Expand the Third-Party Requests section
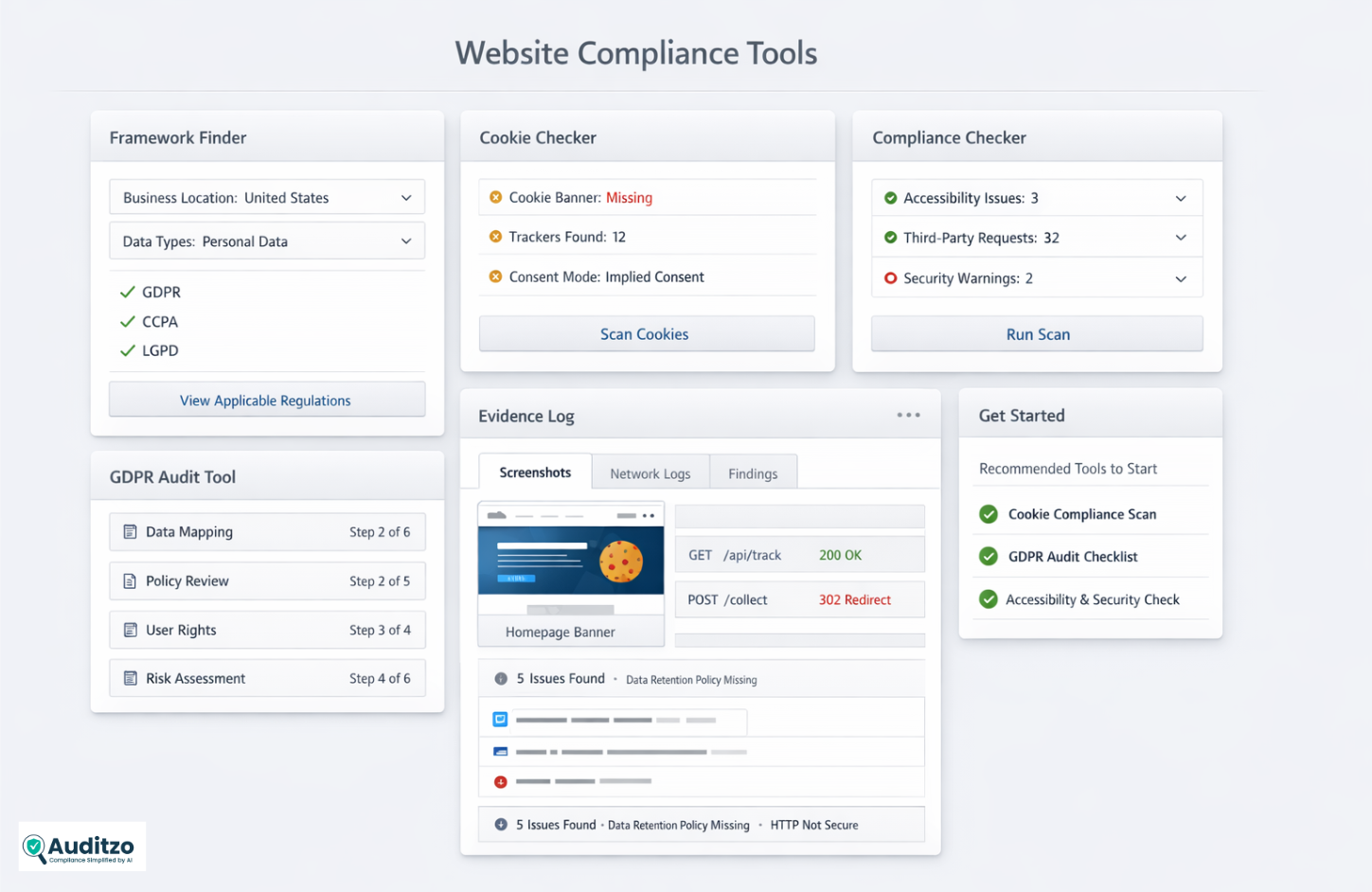 tap(1181, 237)
